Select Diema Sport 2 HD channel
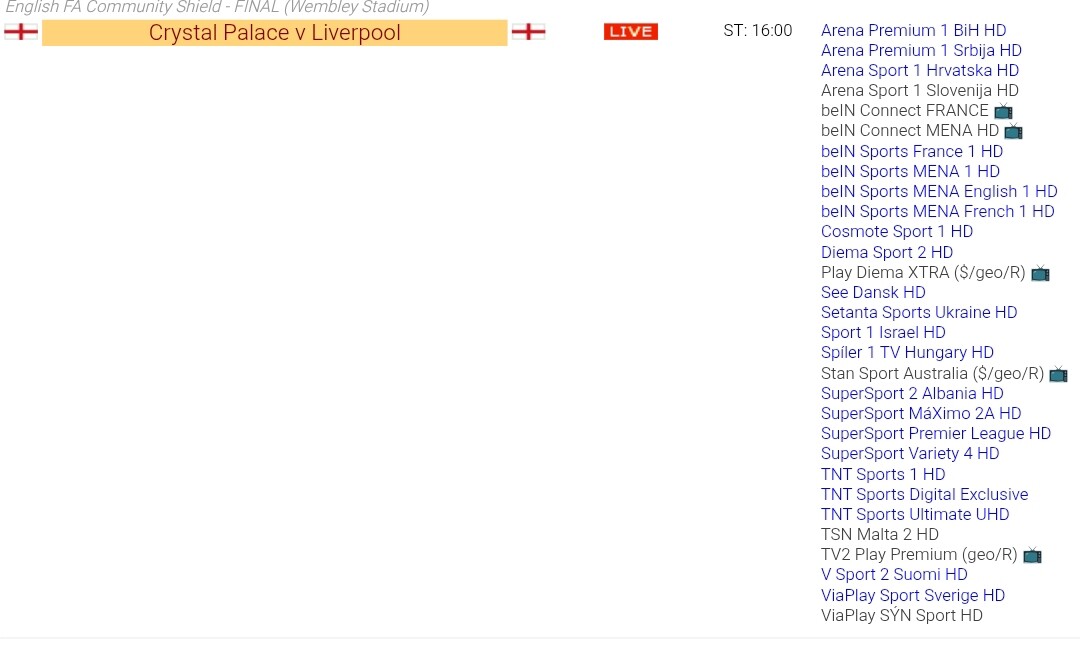1080x646 pixels. (886, 252)
